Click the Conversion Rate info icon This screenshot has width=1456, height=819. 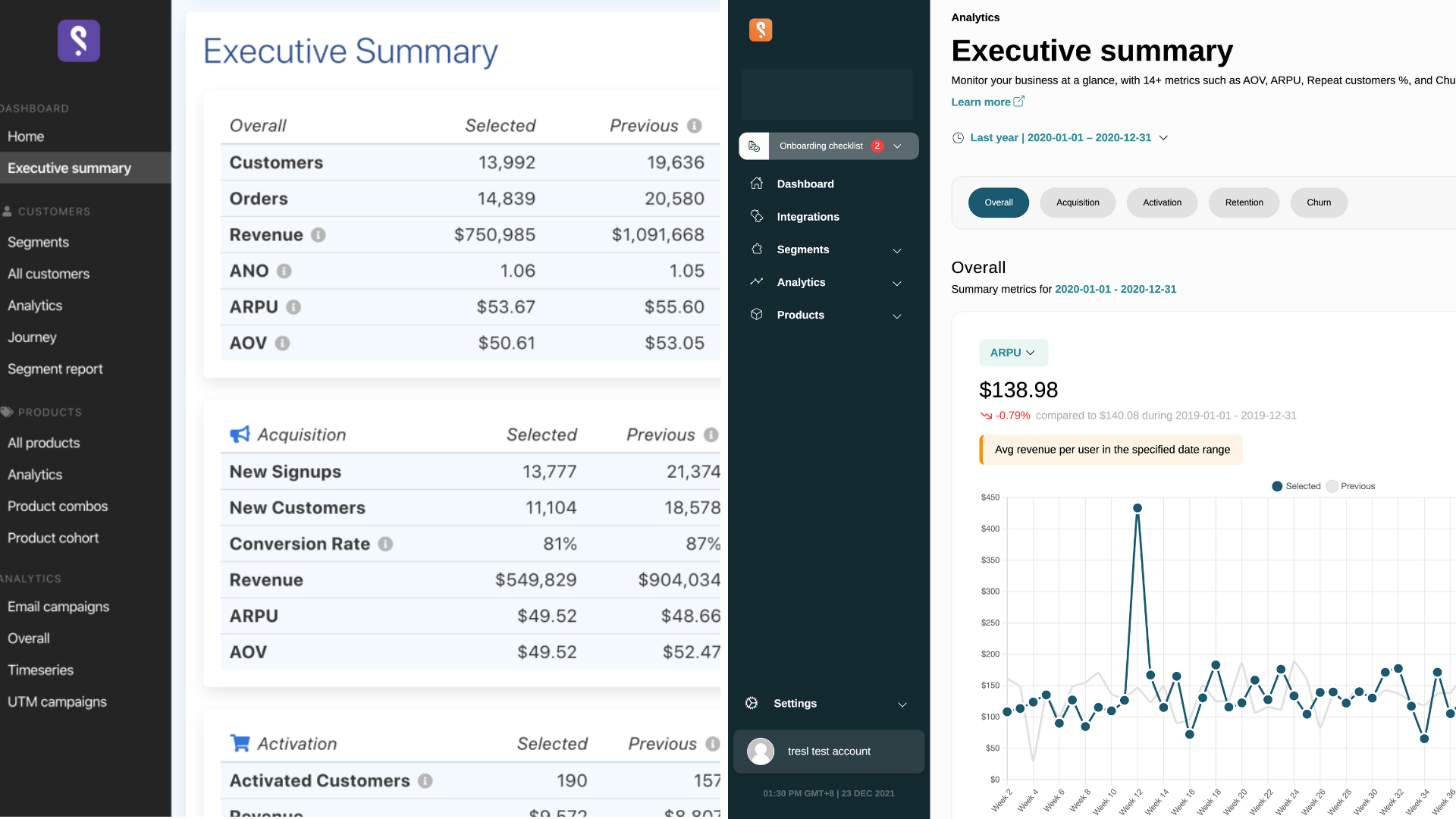point(385,544)
